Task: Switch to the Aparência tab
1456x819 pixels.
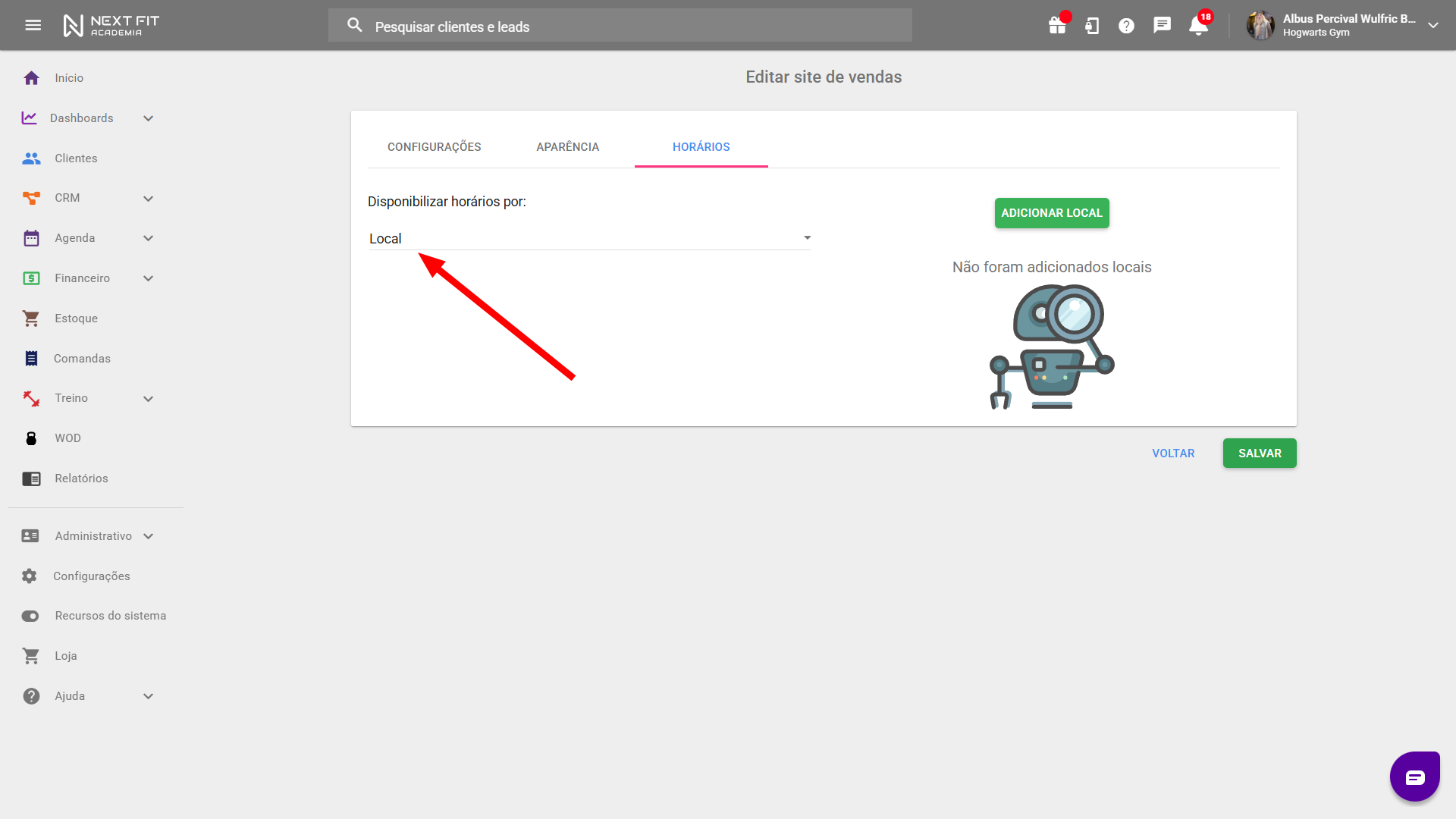Action: 567,147
